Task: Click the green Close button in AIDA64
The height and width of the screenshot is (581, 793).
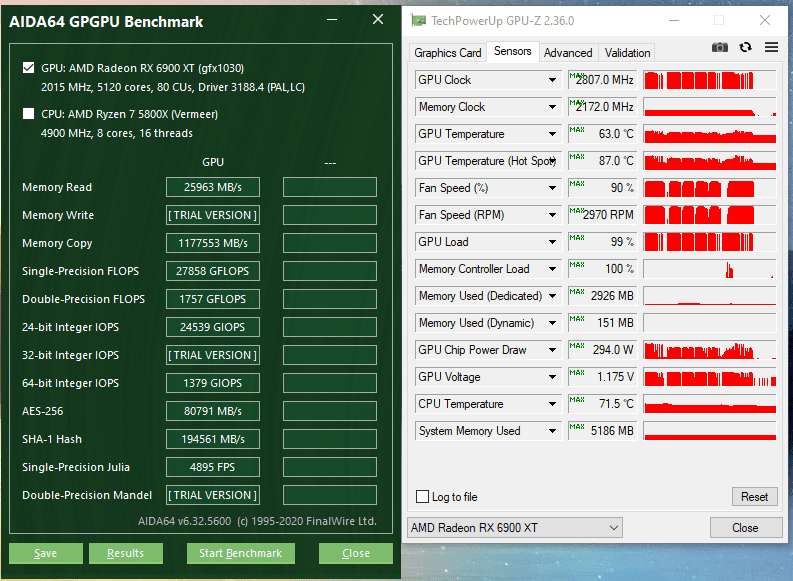Action: tap(356, 553)
